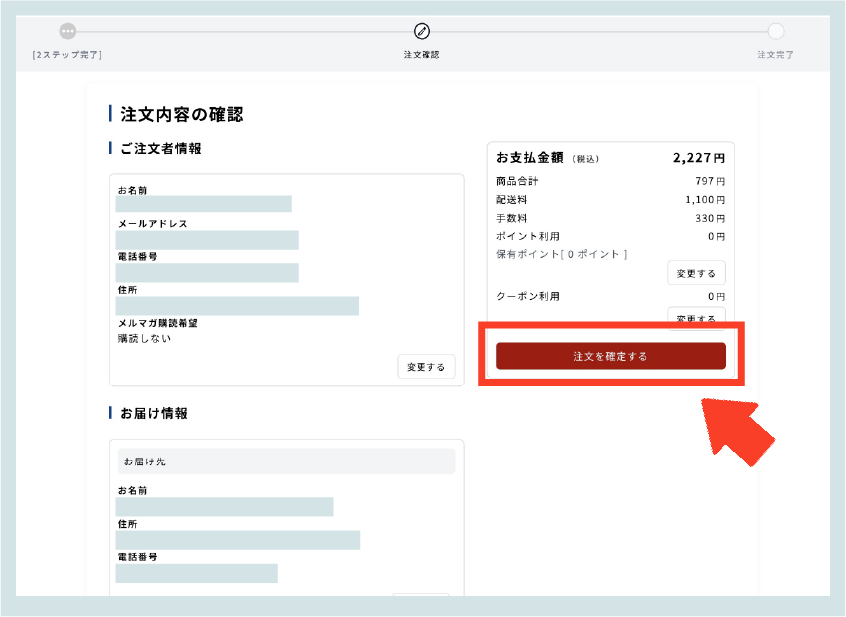
Task: Click the masked 住所 value in ご注文者情報
Action: 237,306
